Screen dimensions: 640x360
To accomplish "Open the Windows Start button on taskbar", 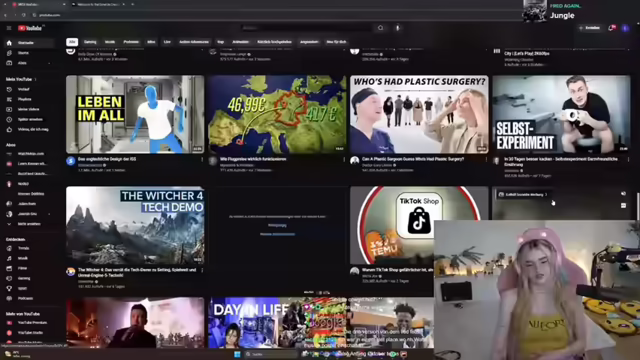I will pyautogui.click(x=237, y=354).
